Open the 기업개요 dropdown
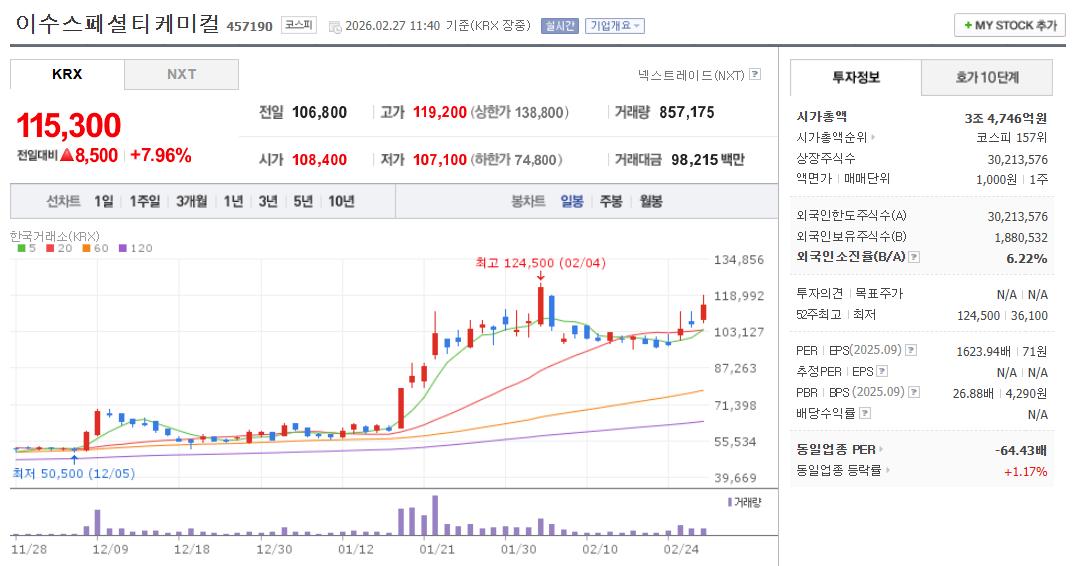Screen dimensions: 1078x566 (615, 26)
